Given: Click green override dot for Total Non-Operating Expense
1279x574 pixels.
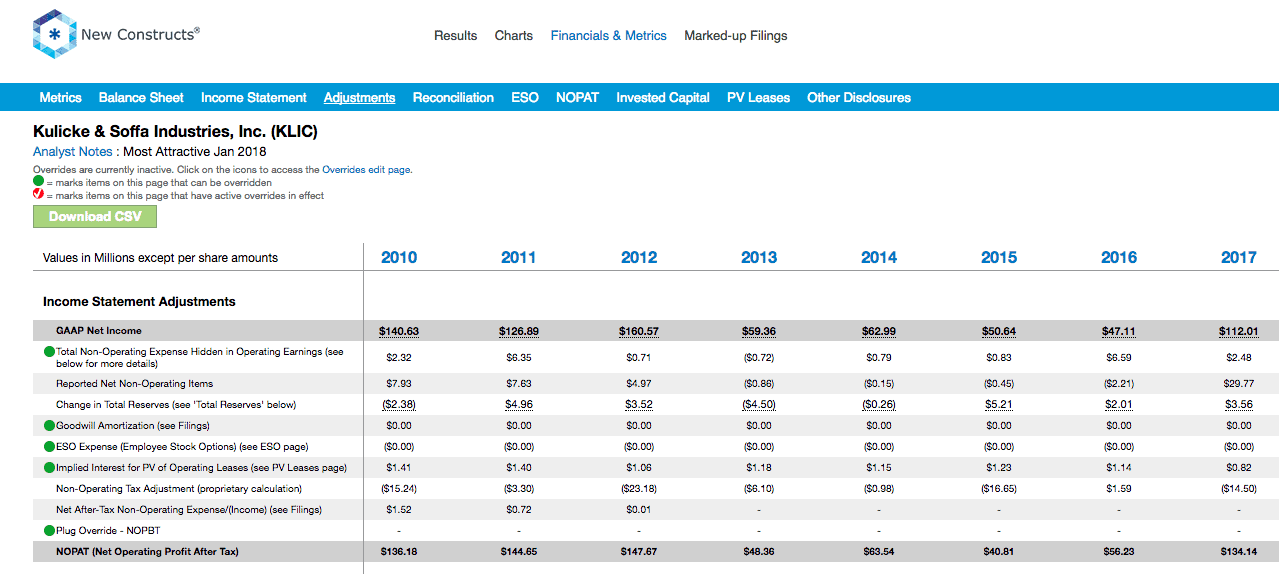Looking at the screenshot, I should (x=49, y=352).
